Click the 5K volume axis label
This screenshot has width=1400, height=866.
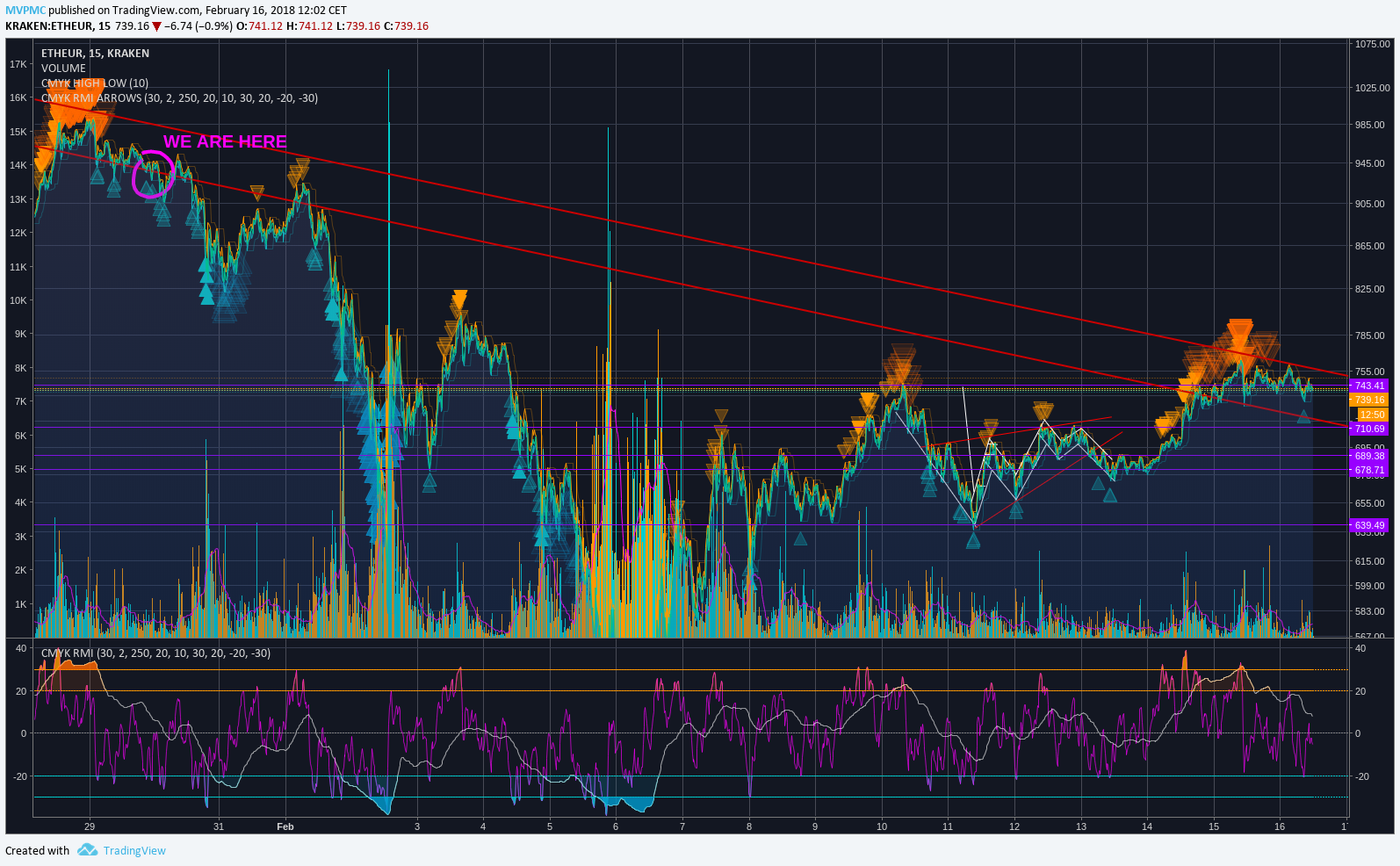[x=18, y=469]
